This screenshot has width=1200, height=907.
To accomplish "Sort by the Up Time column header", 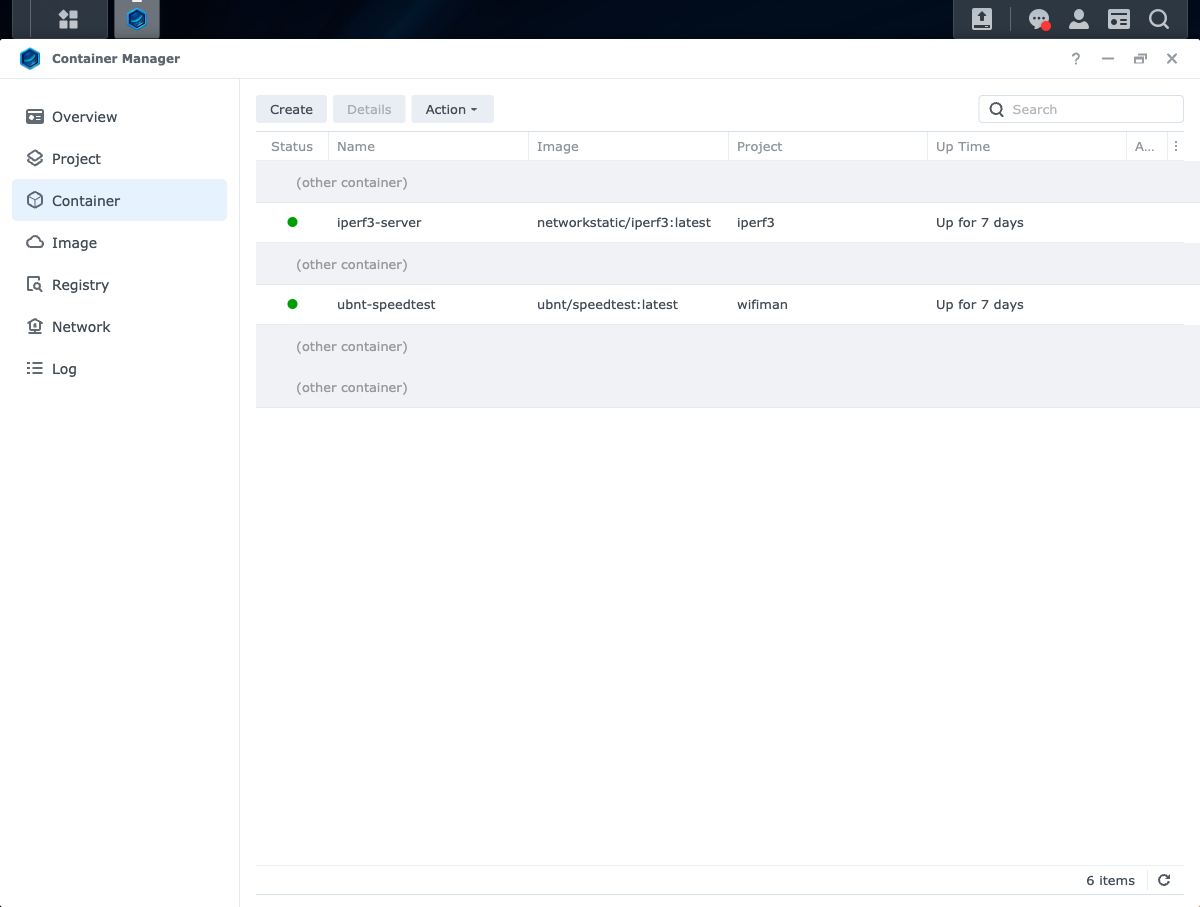I will pyautogui.click(x=1027, y=146).
